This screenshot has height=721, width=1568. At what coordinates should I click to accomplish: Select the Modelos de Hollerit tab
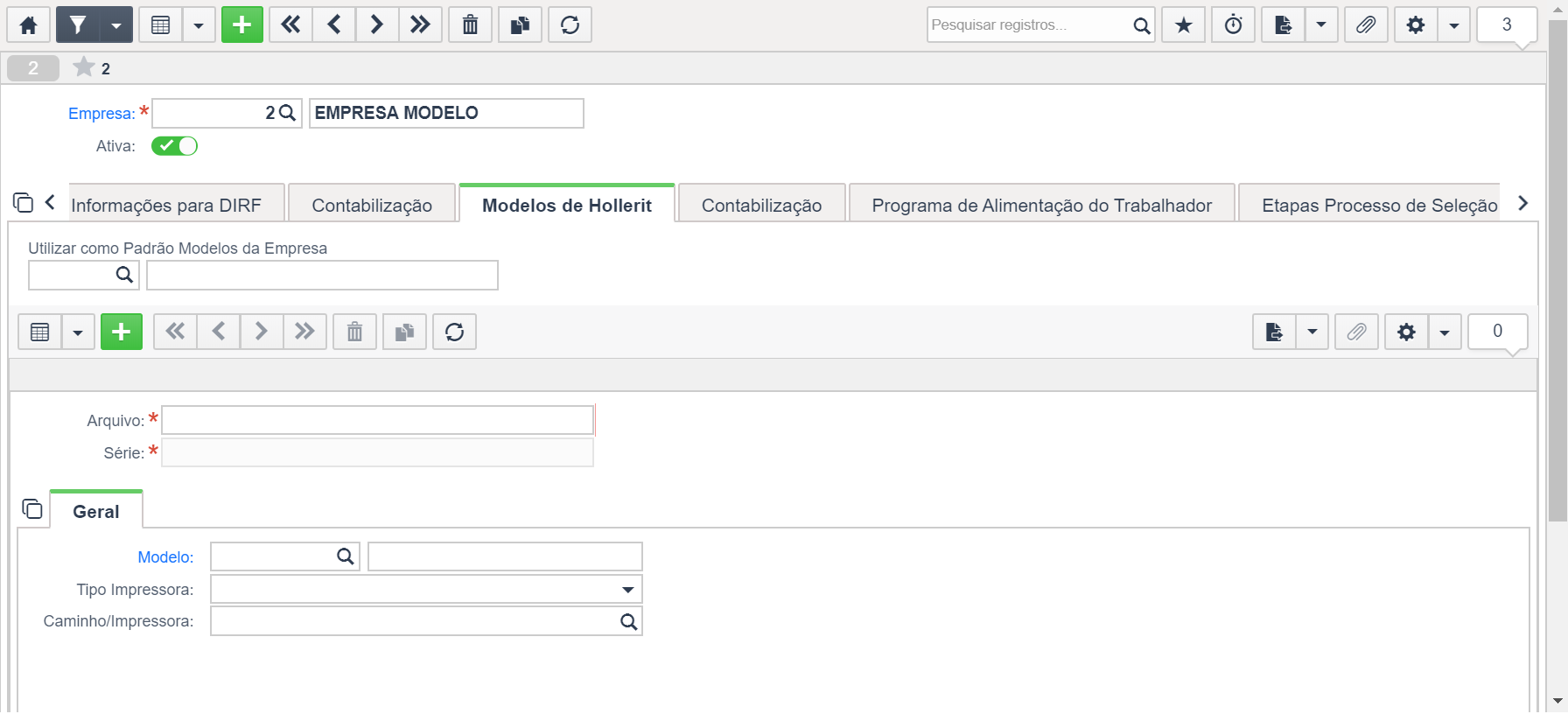click(x=567, y=205)
